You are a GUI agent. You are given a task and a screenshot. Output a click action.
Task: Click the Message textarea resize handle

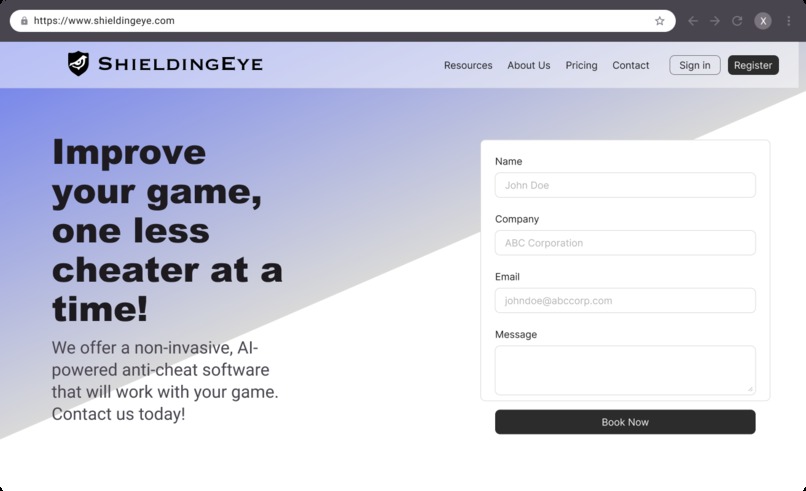pos(750,389)
